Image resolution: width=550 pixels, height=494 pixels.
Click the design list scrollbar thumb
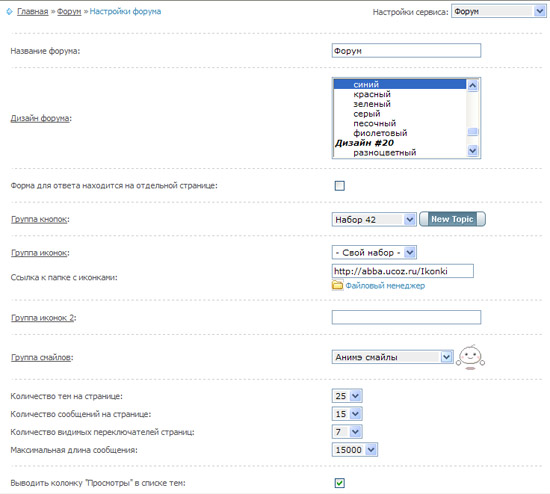(472, 132)
